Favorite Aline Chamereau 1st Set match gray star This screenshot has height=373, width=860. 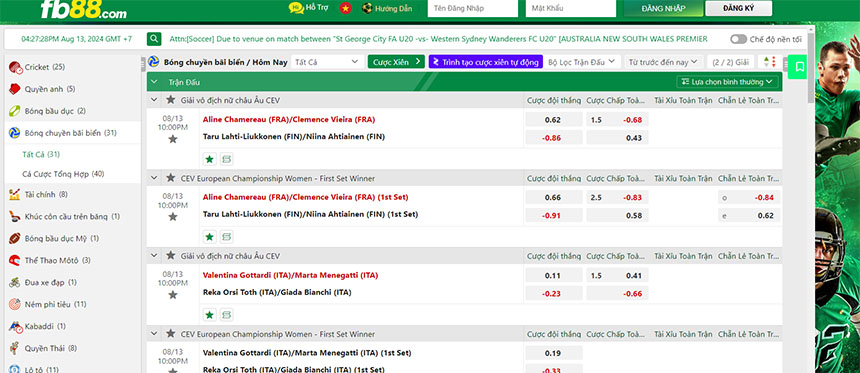[x=173, y=217]
